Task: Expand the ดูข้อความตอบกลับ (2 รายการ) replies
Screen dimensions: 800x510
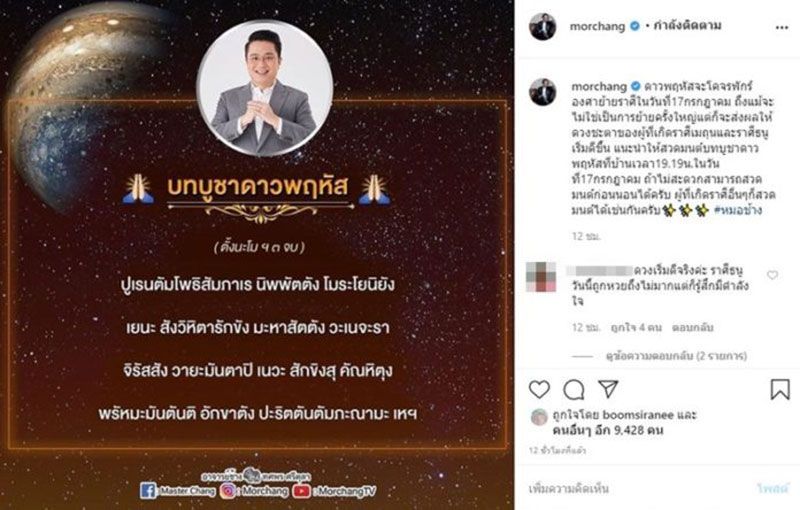Action: coord(676,356)
